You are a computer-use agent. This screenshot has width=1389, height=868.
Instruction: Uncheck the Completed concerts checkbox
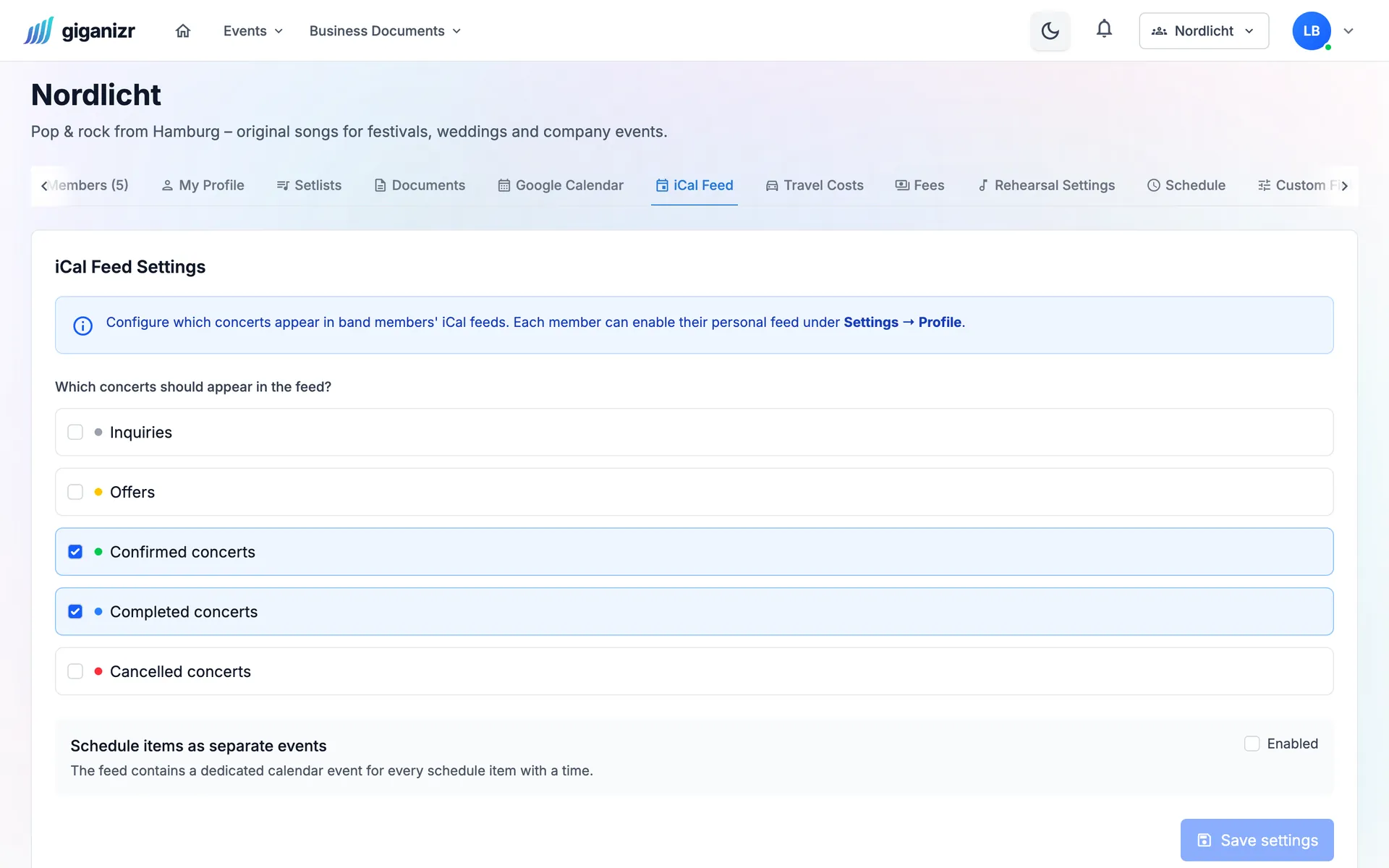tap(75, 611)
